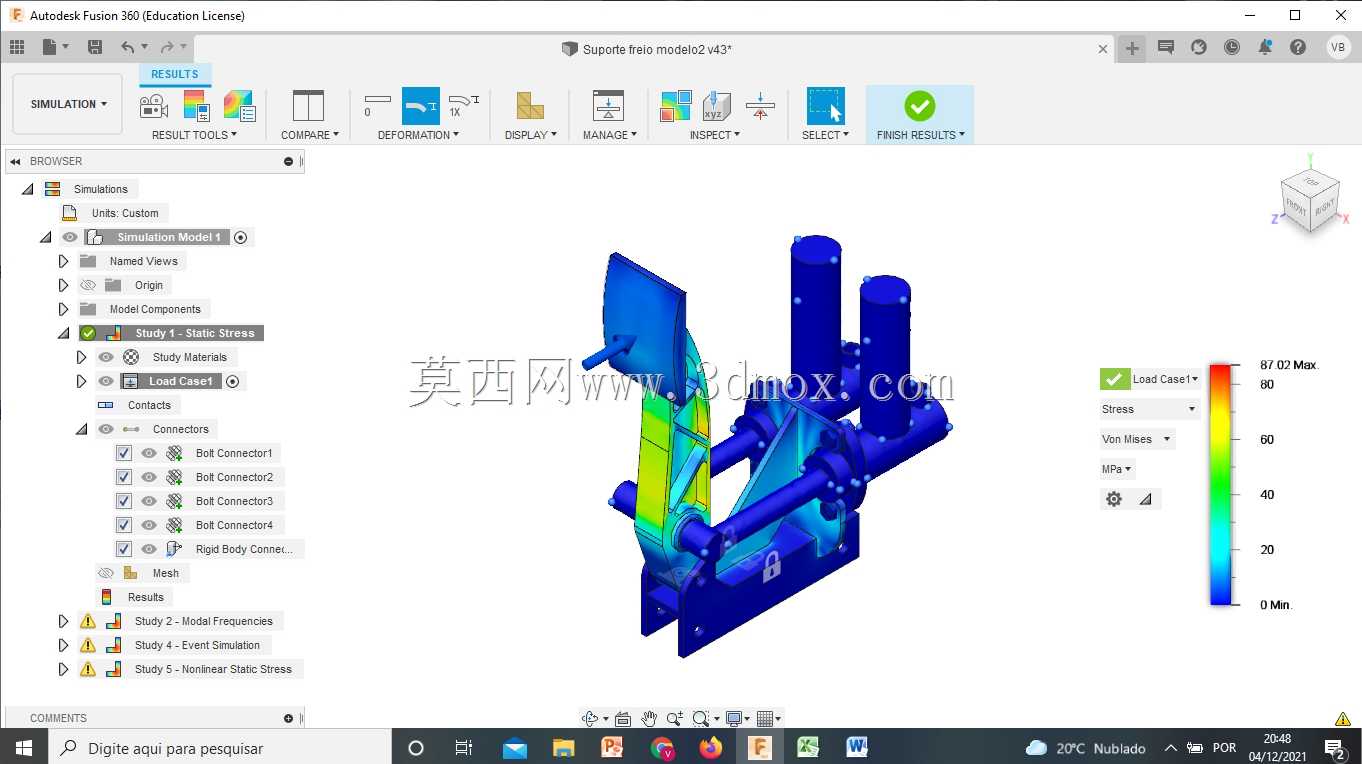This screenshot has height=764, width=1362.
Task: Open the legend settings gear icon
Action: 1114,499
